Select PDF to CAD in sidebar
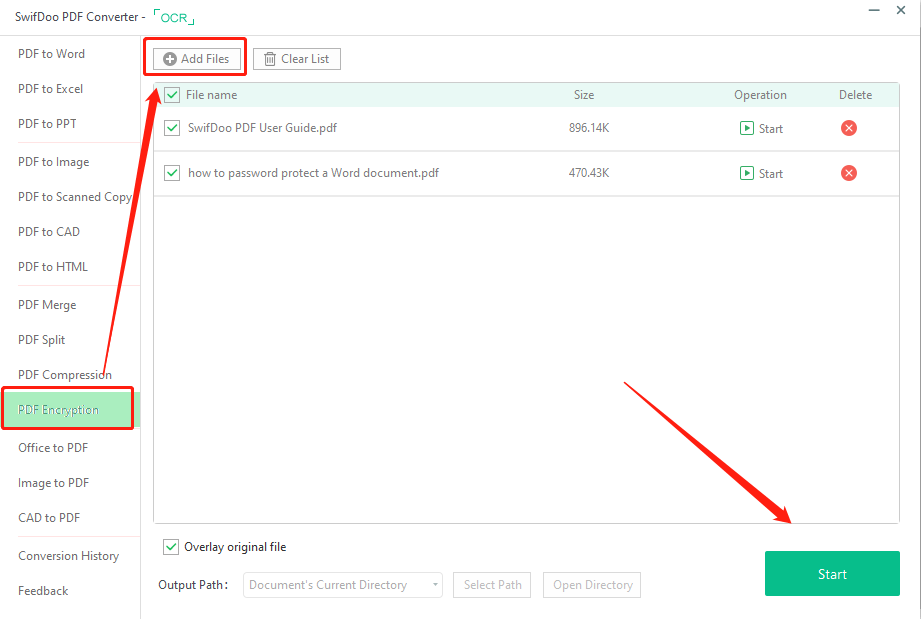Viewport: 921px width, 619px height. pos(49,232)
